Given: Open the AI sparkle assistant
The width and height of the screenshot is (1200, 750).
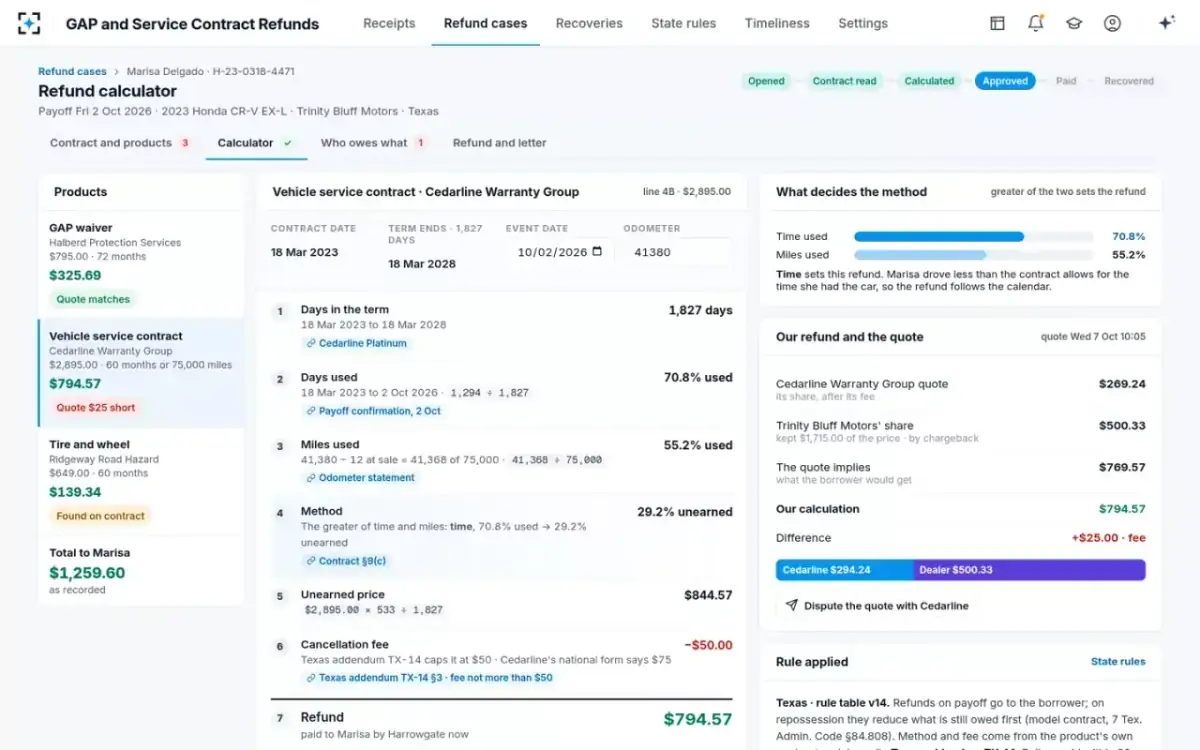Looking at the screenshot, I should tap(1166, 23).
